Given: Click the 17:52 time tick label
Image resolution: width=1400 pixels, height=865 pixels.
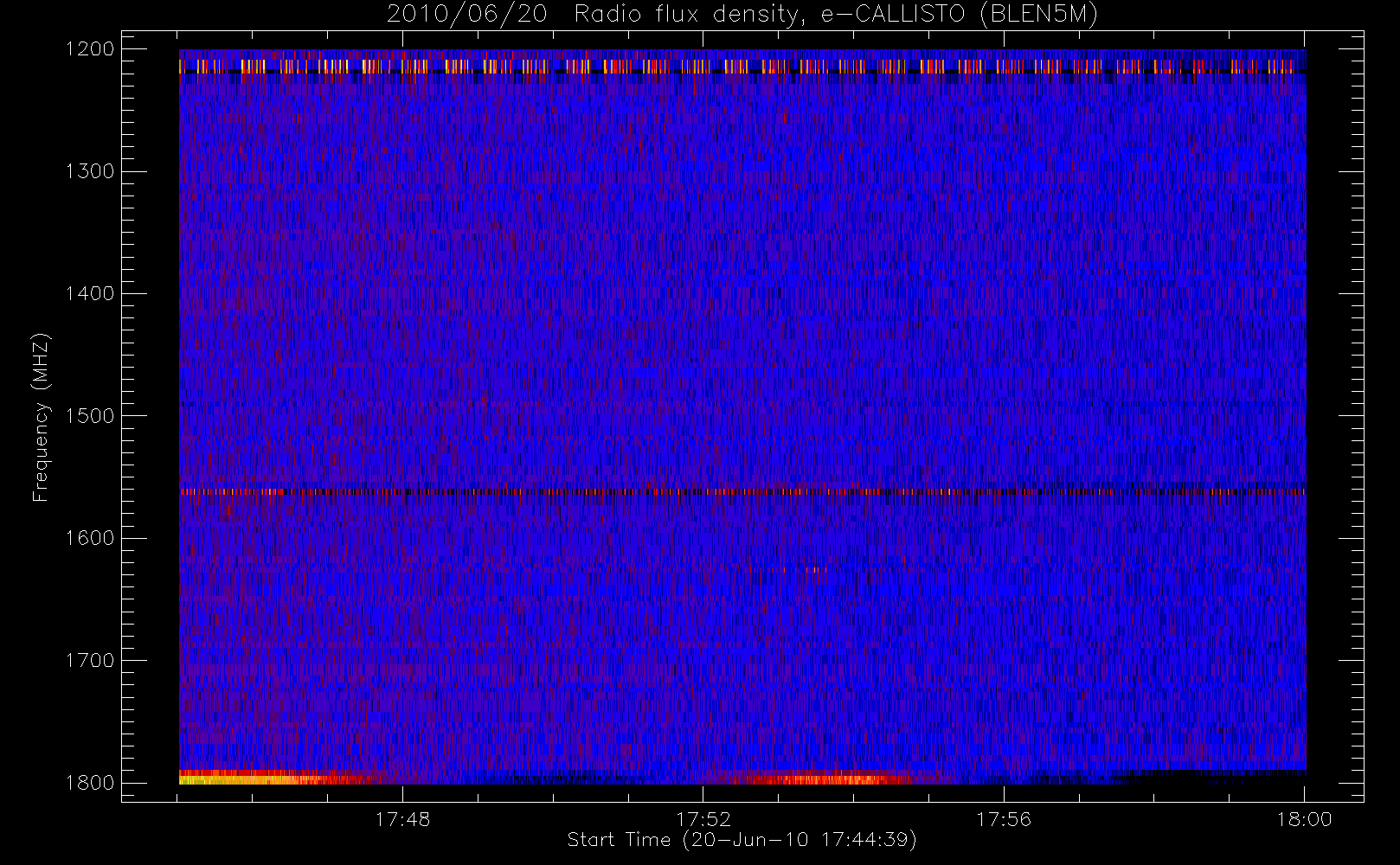Looking at the screenshot, I should (703, 819).
